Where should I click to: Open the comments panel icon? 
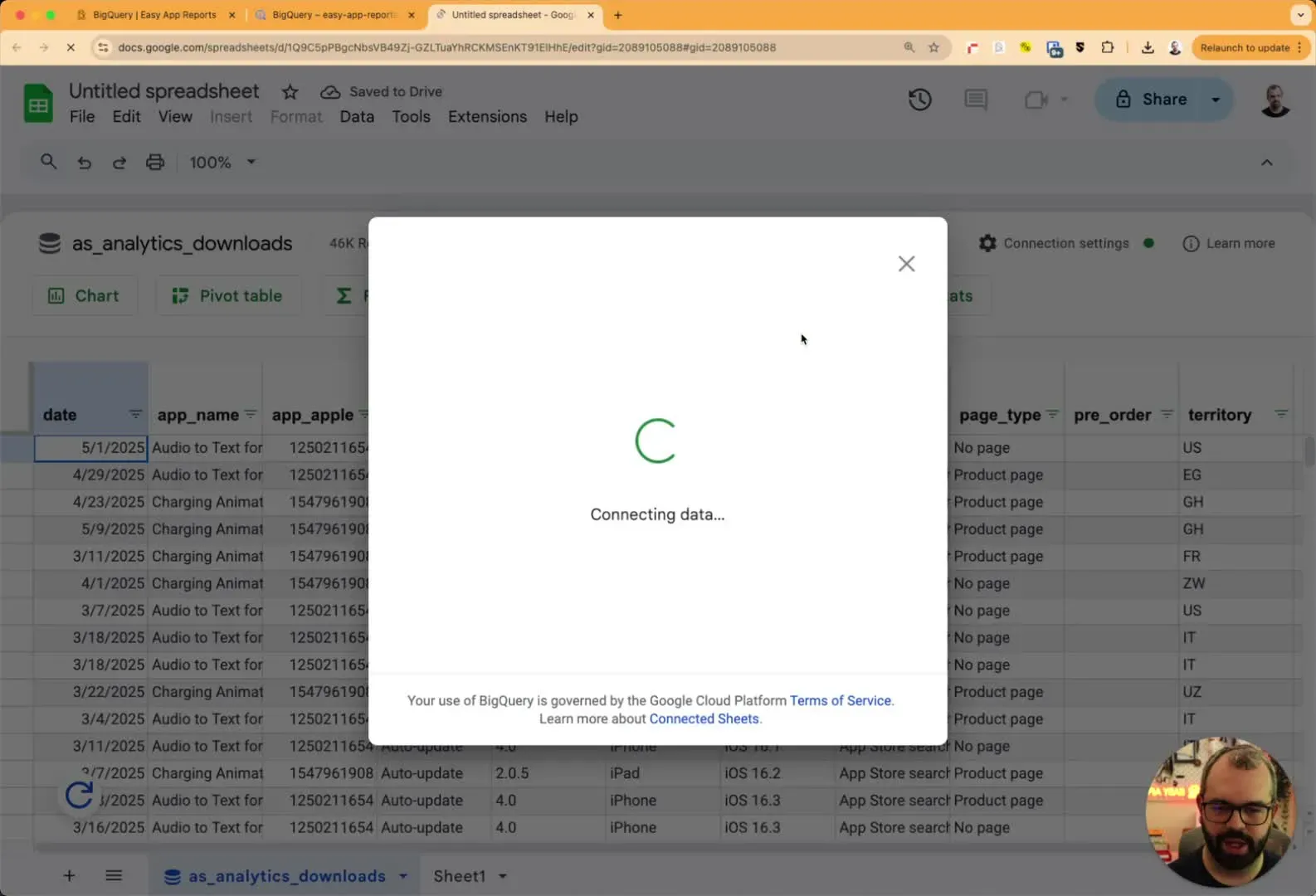976,100
